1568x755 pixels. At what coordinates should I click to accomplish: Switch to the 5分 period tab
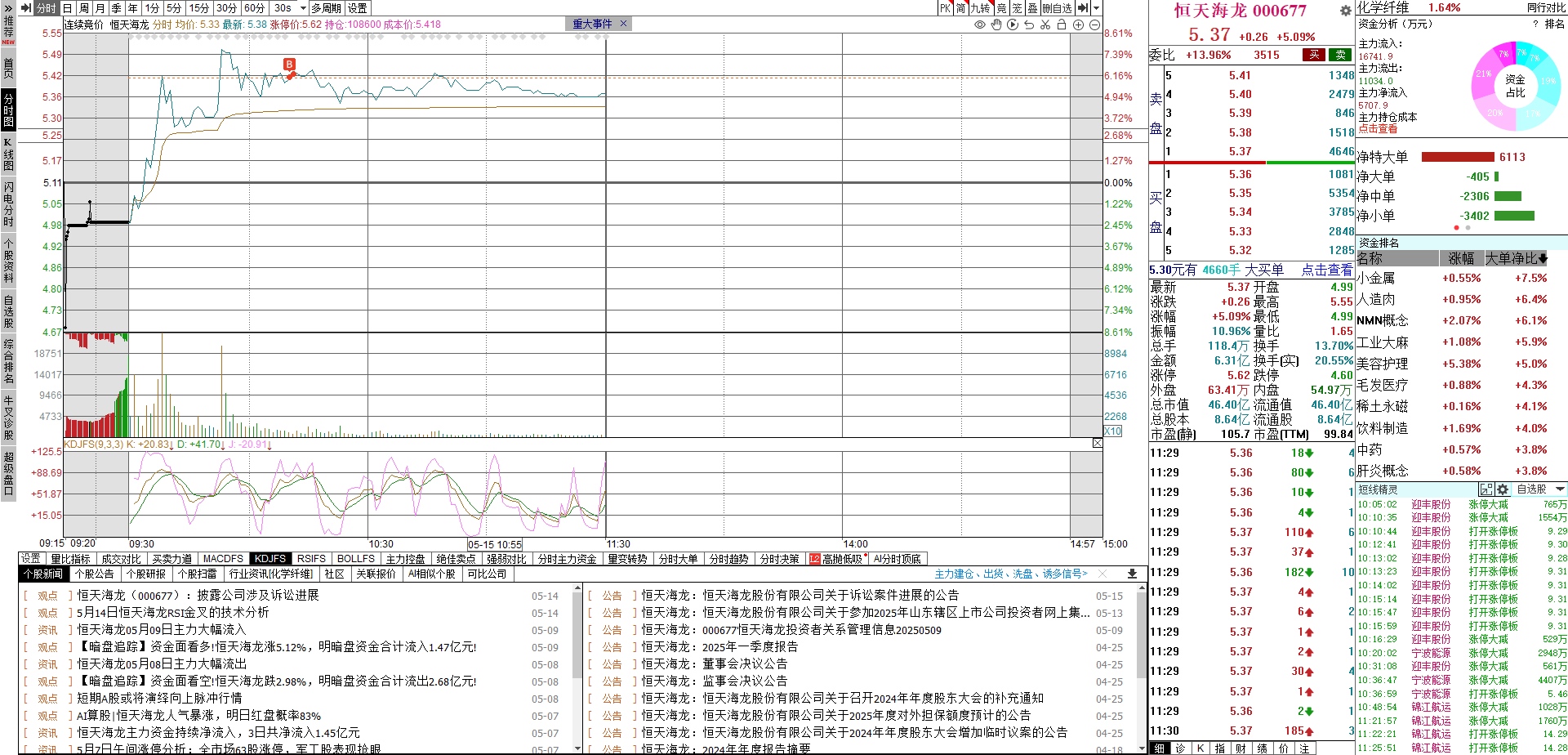174,8
